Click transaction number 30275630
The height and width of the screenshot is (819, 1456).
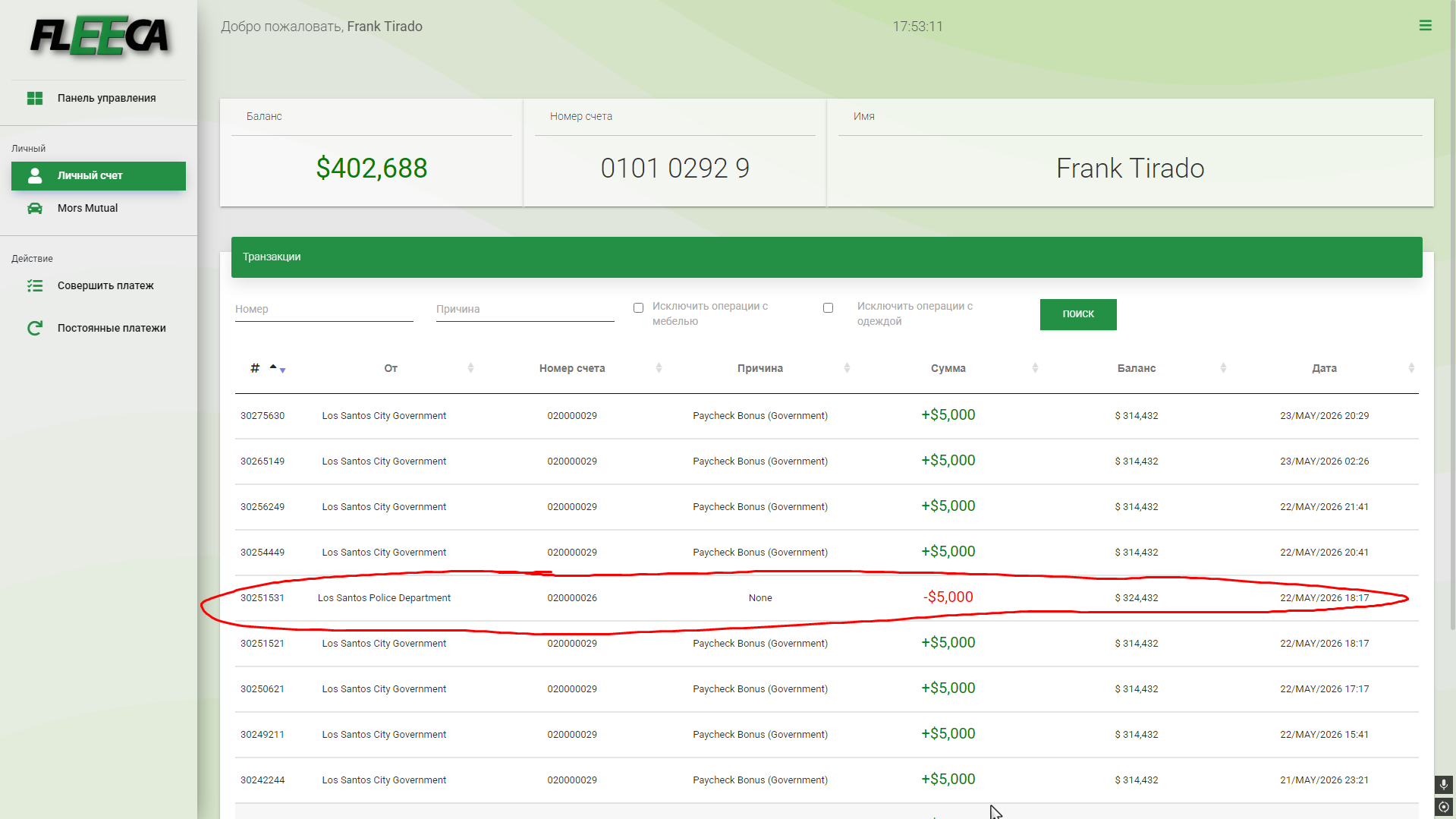(x=263, y=416)
